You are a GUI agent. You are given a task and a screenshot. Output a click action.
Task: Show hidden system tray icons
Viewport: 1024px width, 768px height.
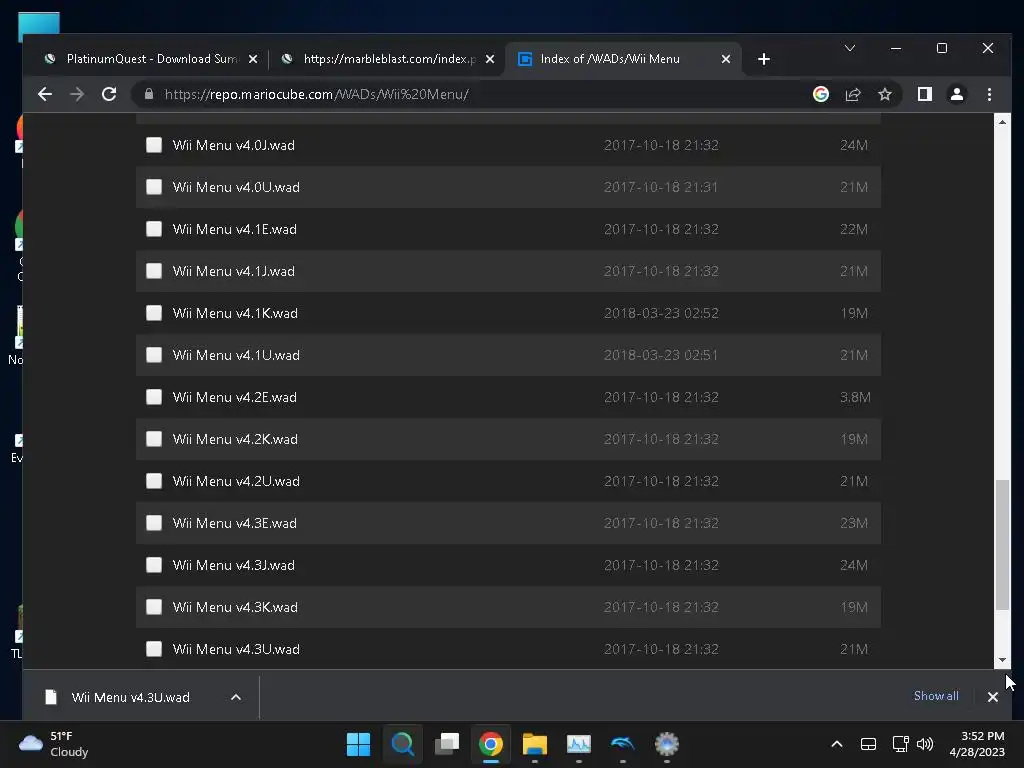pos(837,744)
